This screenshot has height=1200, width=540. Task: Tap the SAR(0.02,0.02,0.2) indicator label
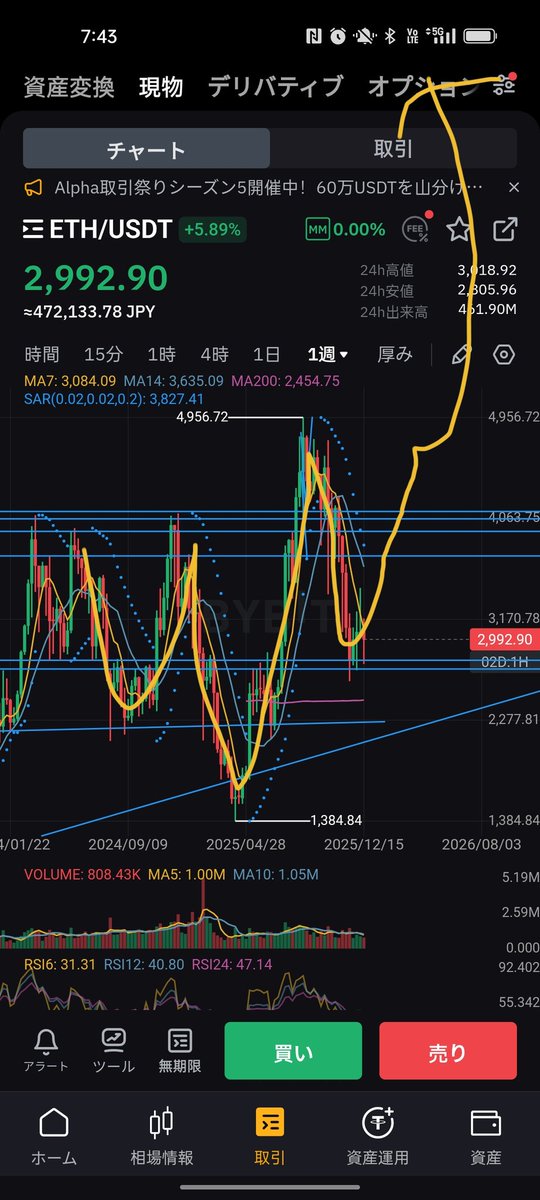point(112,398)
